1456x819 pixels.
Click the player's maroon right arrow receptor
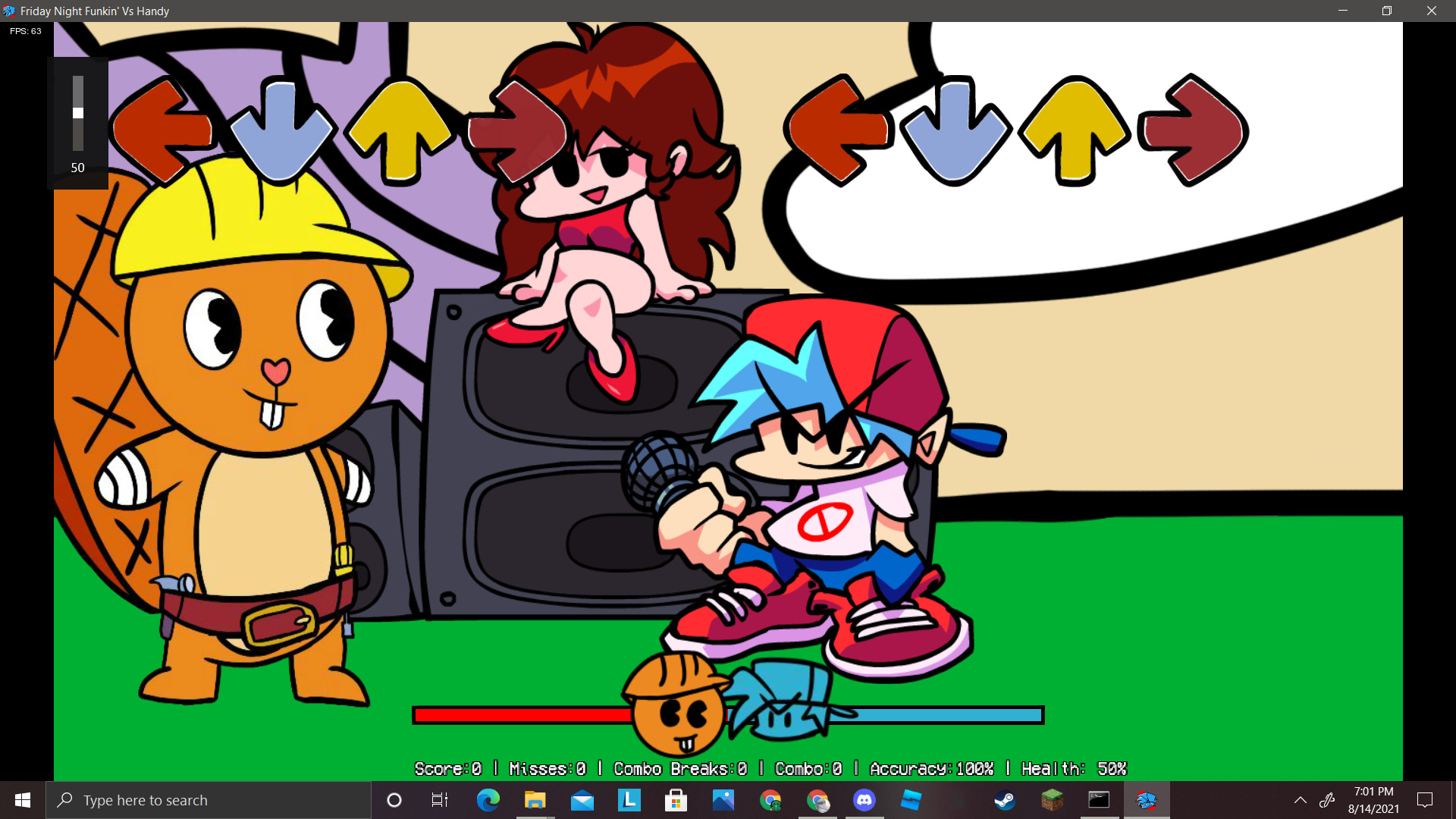click(x=1194, y=130)
